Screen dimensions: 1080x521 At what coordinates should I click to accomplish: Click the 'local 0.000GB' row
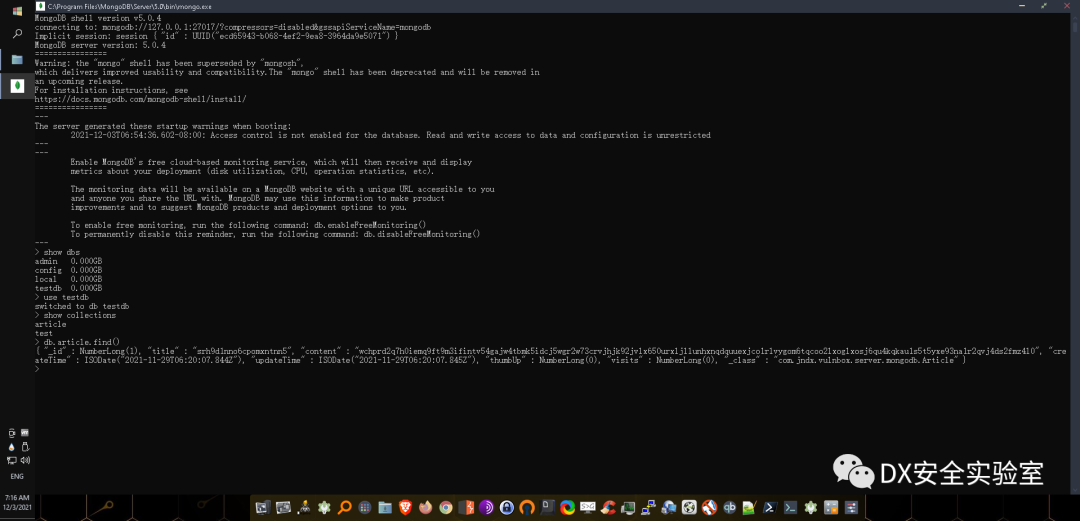point(68,279)
